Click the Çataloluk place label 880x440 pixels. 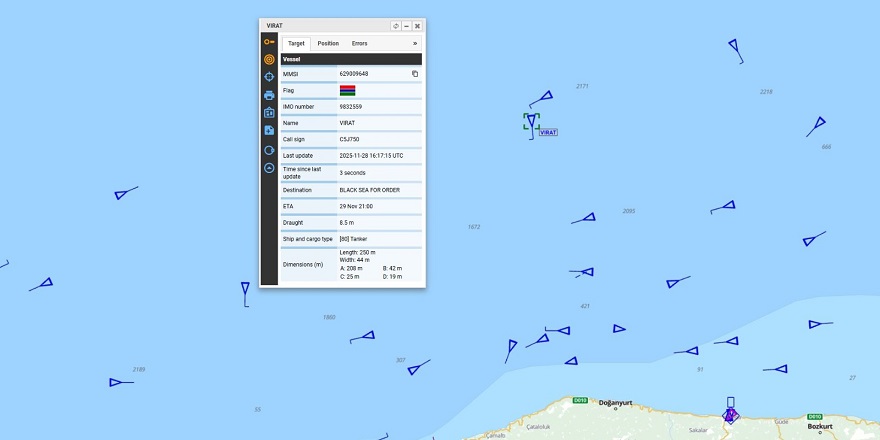coord(538,428)
